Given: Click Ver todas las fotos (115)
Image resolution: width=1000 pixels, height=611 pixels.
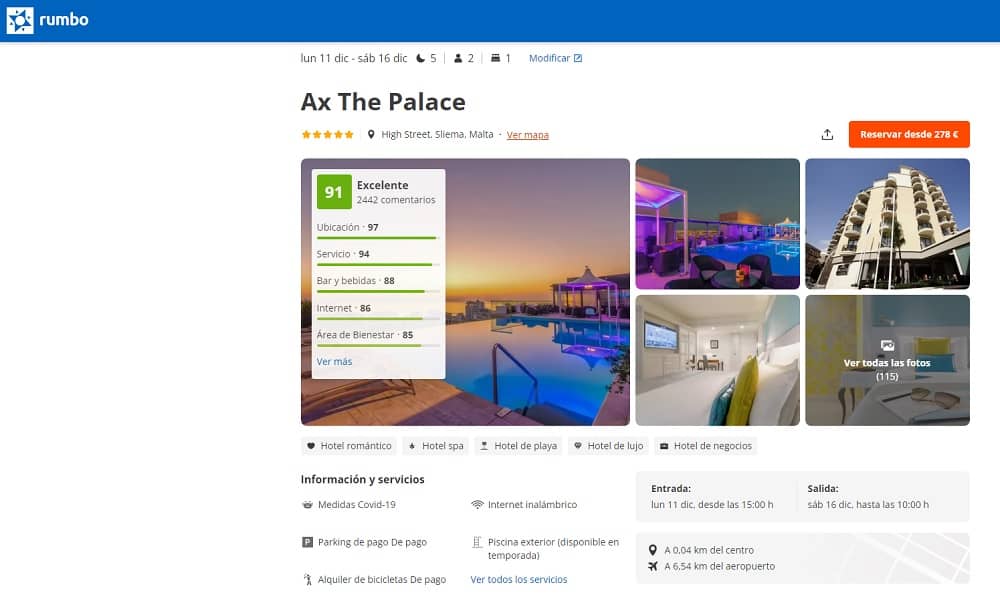Looking at the screenshot, I should point(887,369).
